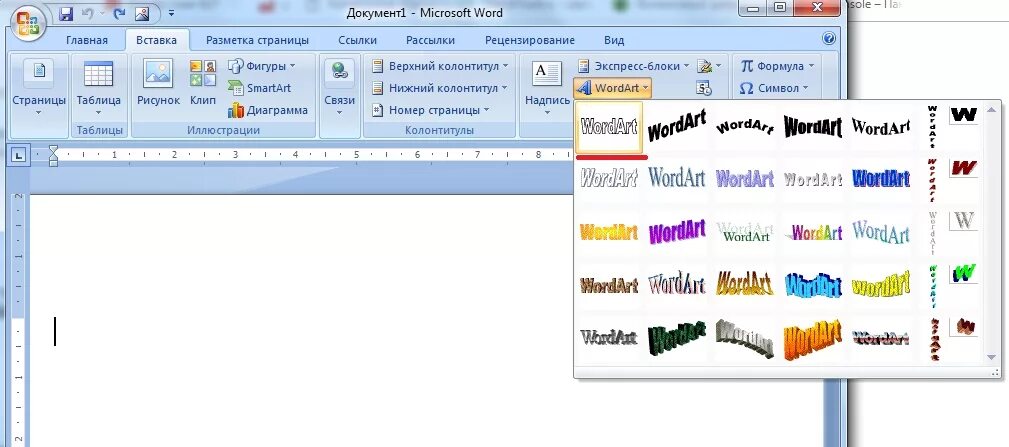Expand the Страницы dropdown
Image resolution: width=1009 pixels, height=447 pixels.
pos(39,87)
